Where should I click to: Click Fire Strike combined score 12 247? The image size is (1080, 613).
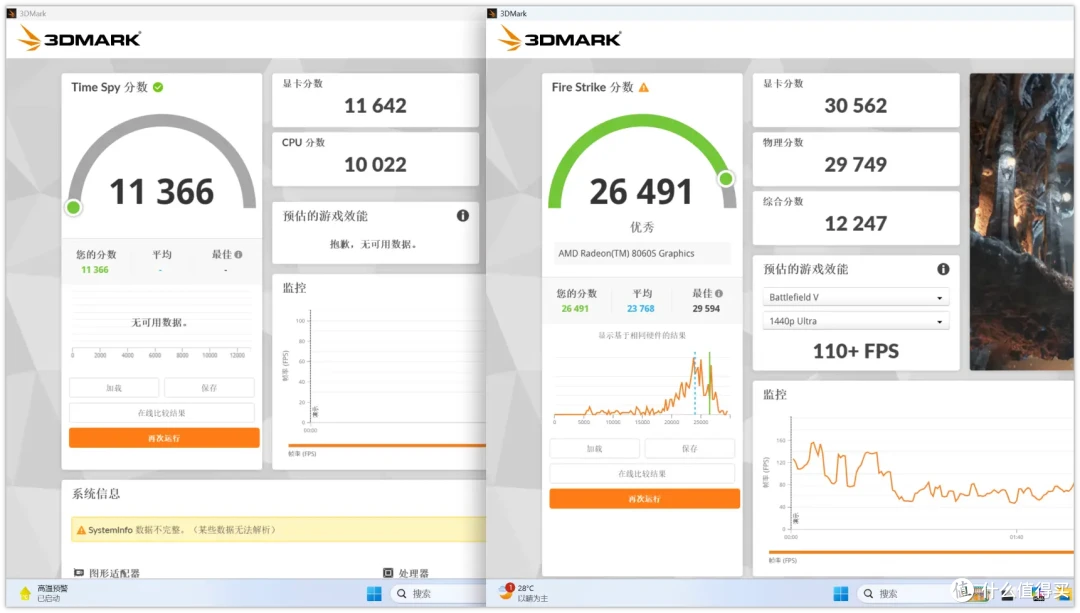click(855, 224)
